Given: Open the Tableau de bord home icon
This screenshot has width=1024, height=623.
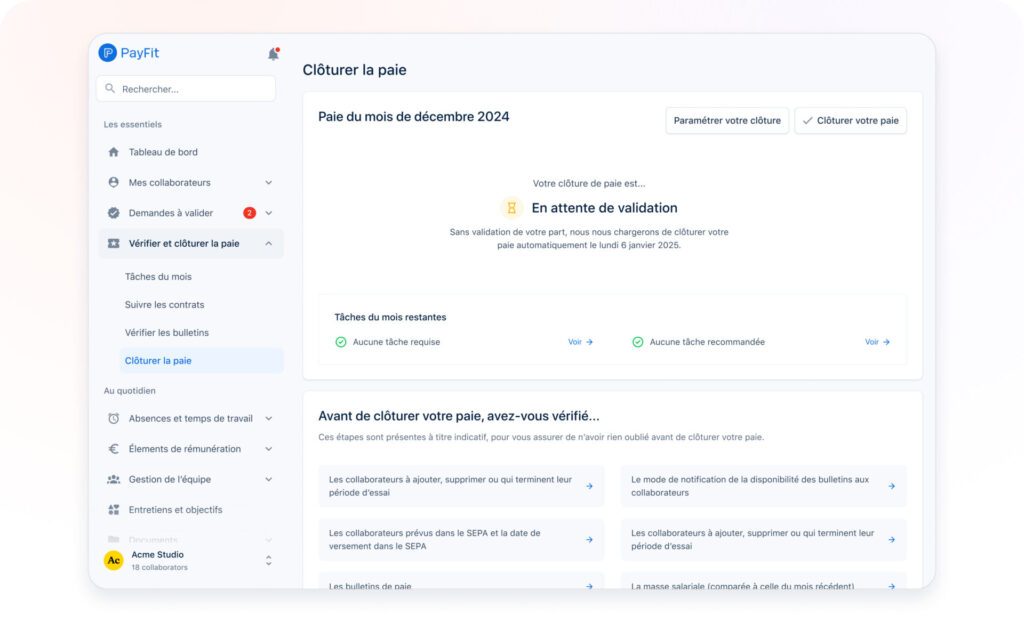Looking at the screenshot, I should [x=112, y=152].
